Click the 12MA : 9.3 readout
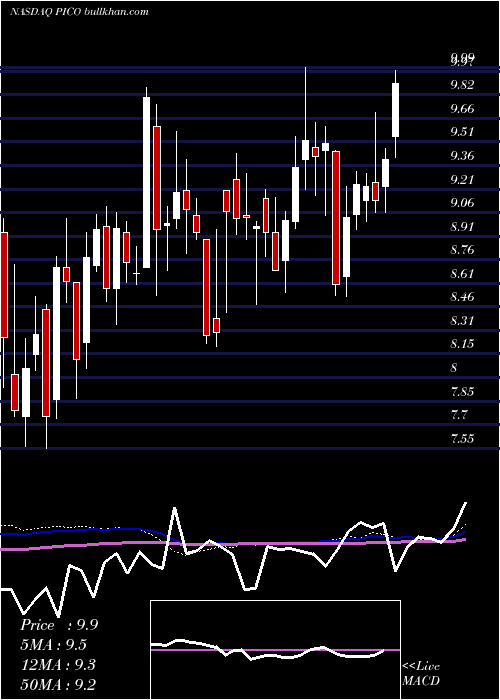This screenshot has height=700, width=500. [57, 664]
